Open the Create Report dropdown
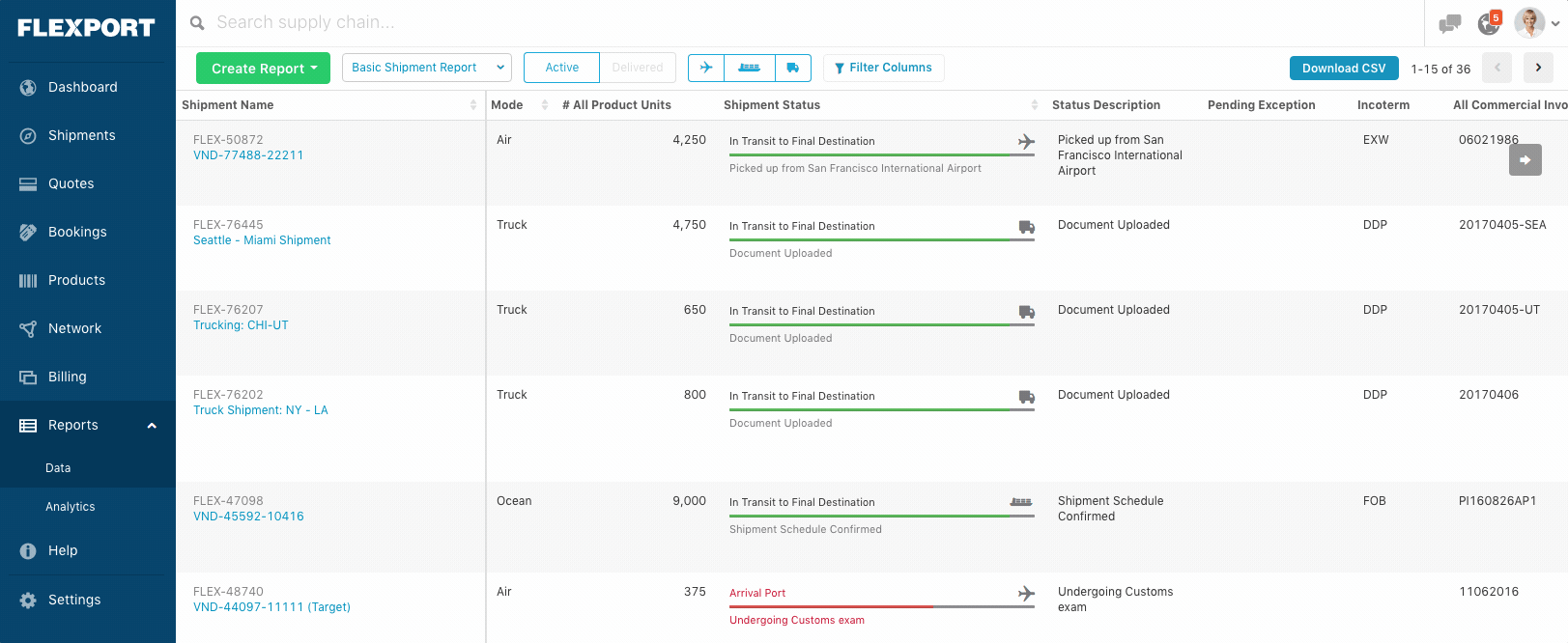 coord(263,69)
